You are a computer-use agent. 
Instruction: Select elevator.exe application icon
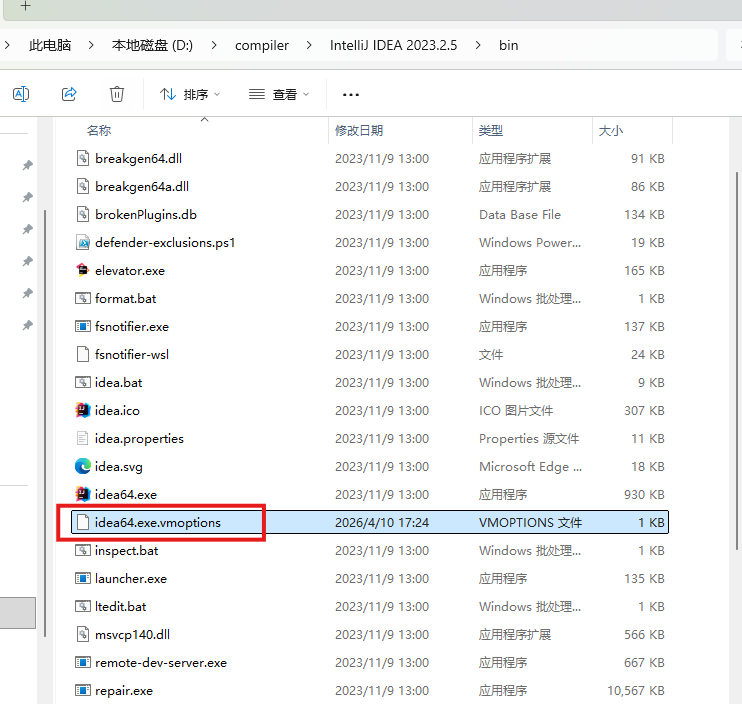click(83, 270)
